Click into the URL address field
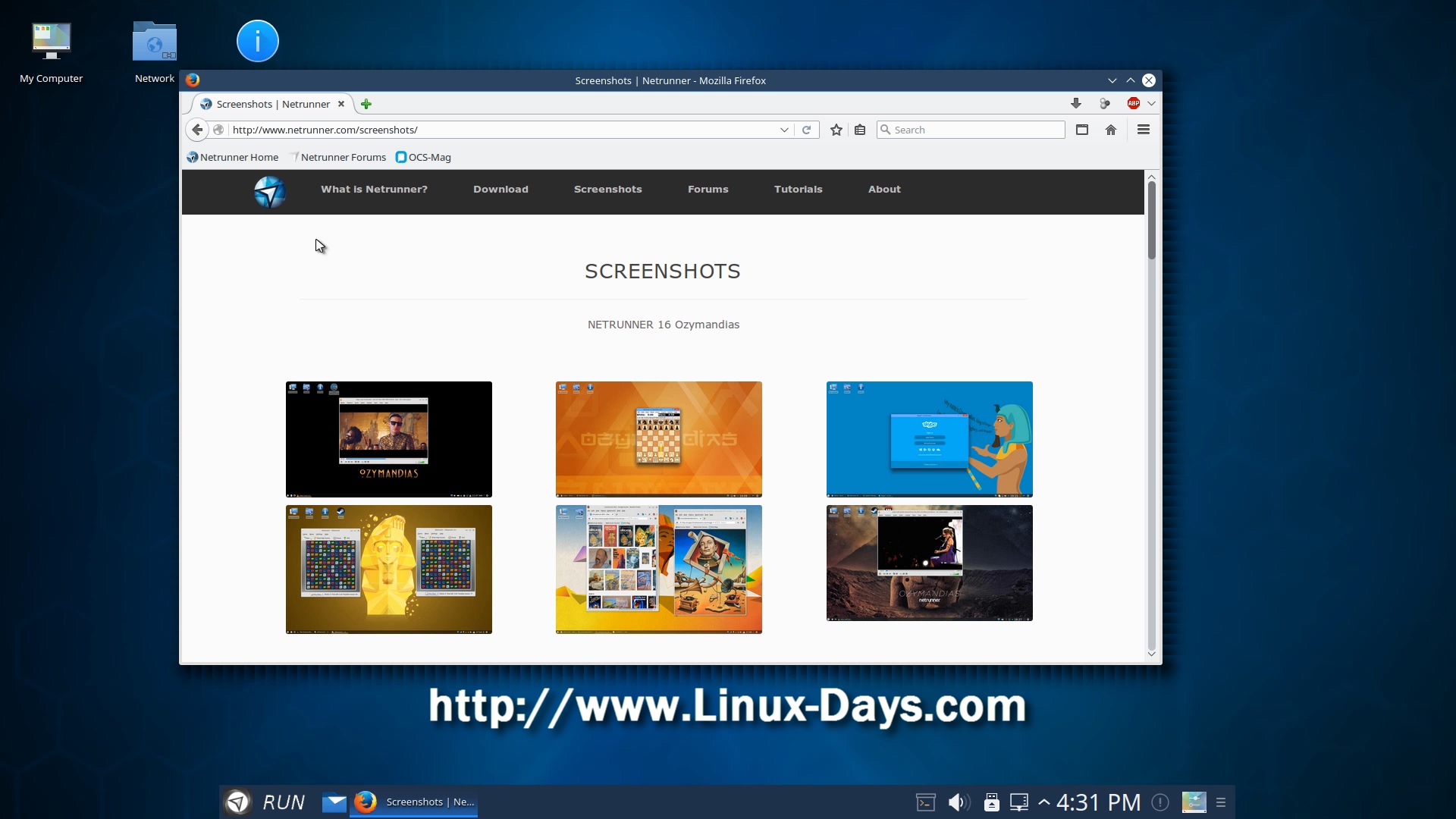The width and height of the screenshot is (1456, 819). (500, 130)
